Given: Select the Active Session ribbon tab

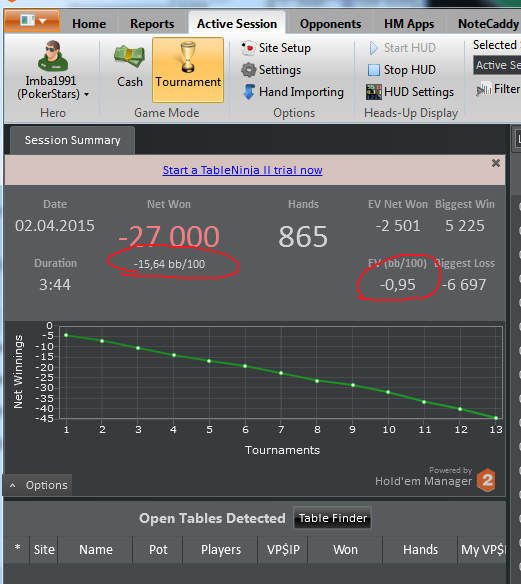Looking at the screenshot, I should pyautogui.click(x=237, y=24).
